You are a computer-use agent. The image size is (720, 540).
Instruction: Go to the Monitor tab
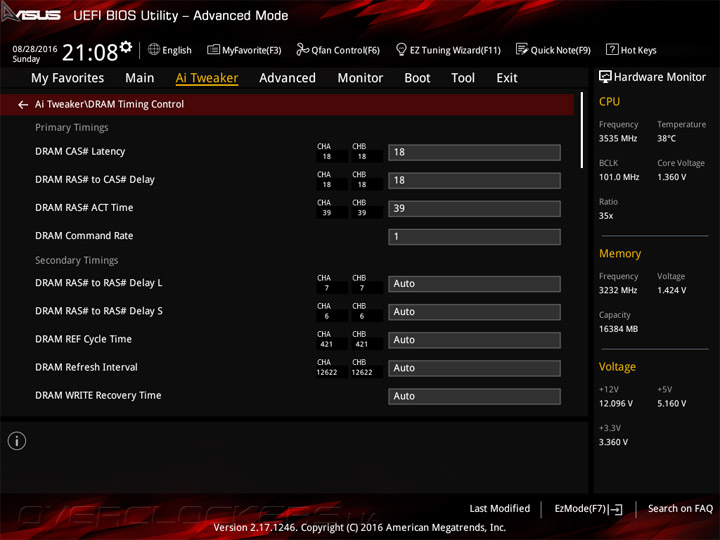click(x=360, y=78)
